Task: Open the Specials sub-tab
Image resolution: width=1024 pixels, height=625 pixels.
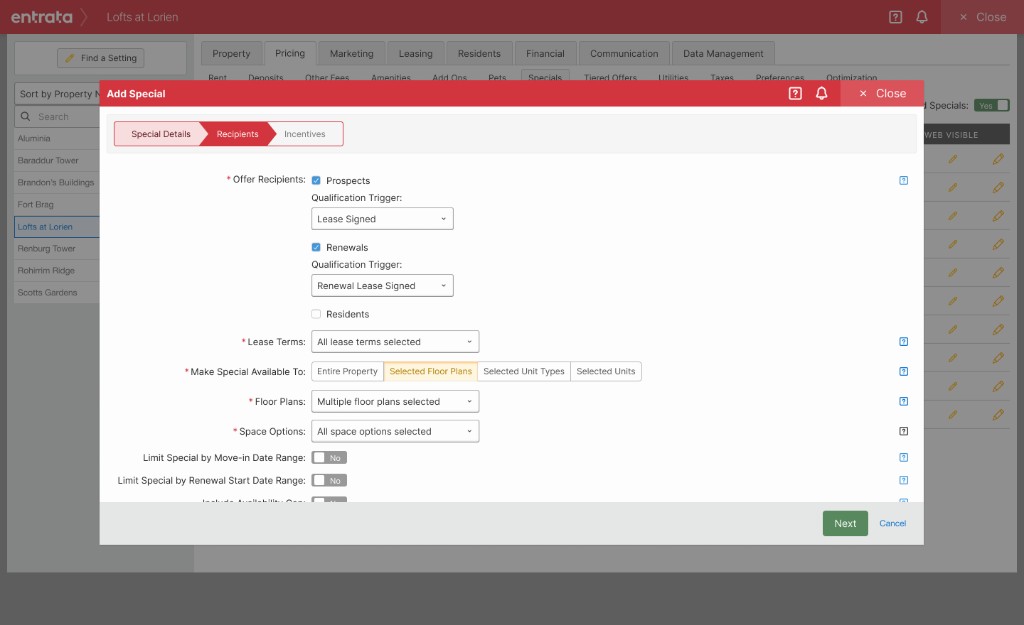Action: coord(545,76)
